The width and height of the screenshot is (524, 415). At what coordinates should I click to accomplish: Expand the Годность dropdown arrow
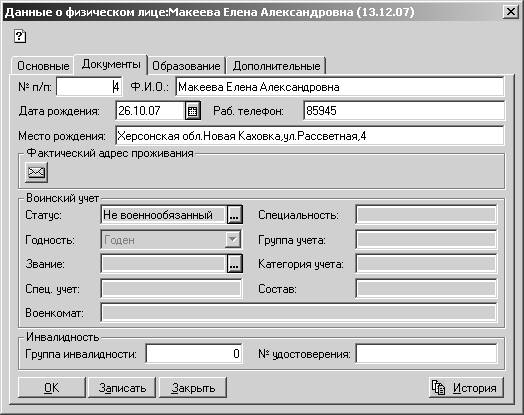233,240
